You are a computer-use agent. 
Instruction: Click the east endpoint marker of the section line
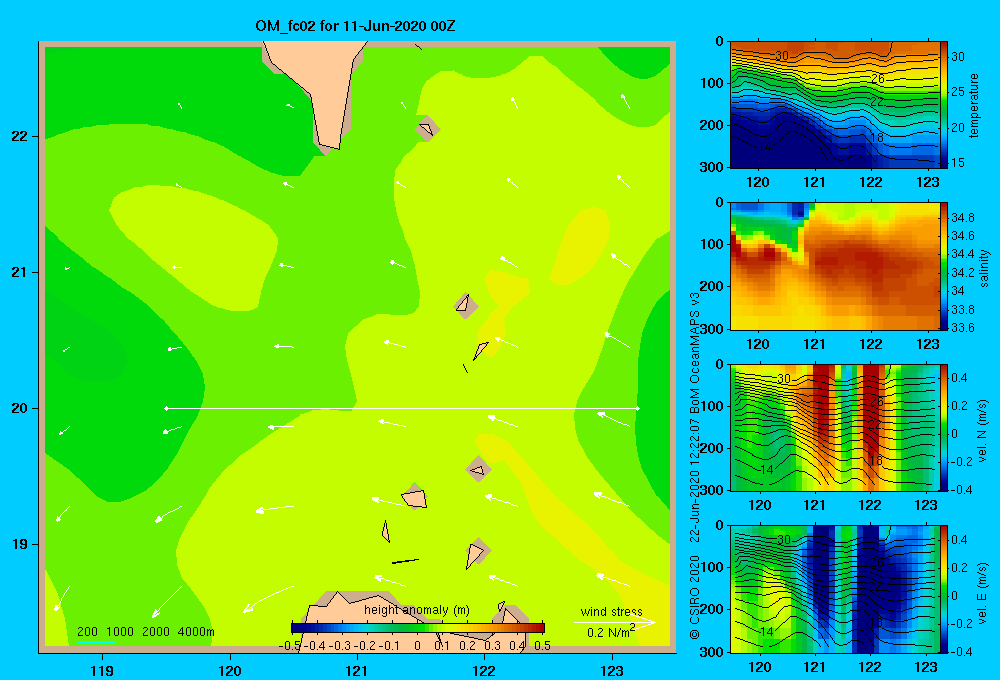coord(638,408)
